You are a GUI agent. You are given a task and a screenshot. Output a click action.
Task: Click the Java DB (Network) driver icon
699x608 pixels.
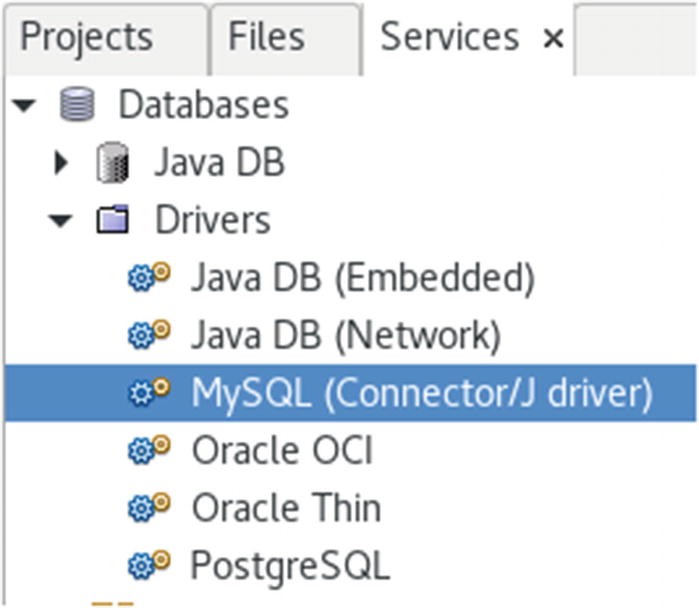(x=149, y=334)
